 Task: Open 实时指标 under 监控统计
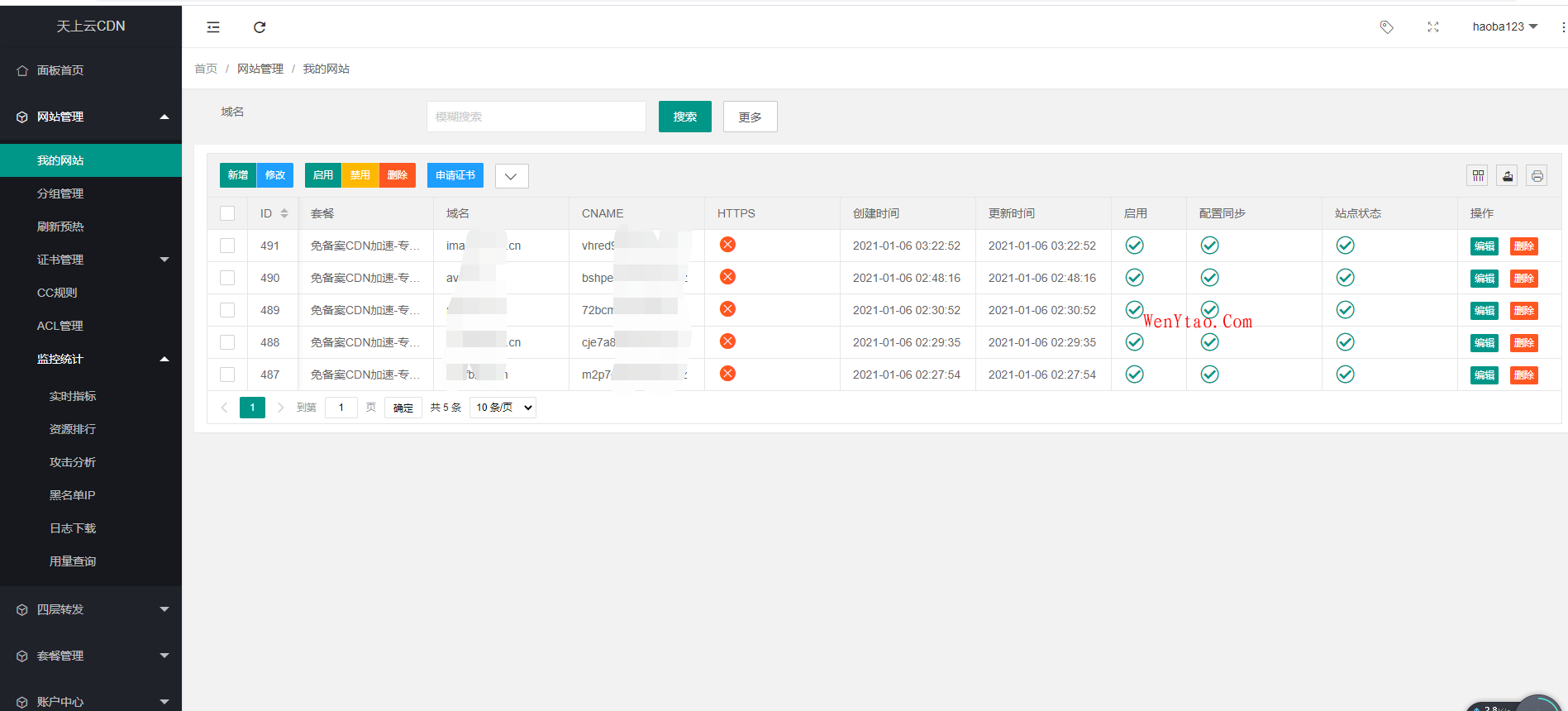[91, 396]
